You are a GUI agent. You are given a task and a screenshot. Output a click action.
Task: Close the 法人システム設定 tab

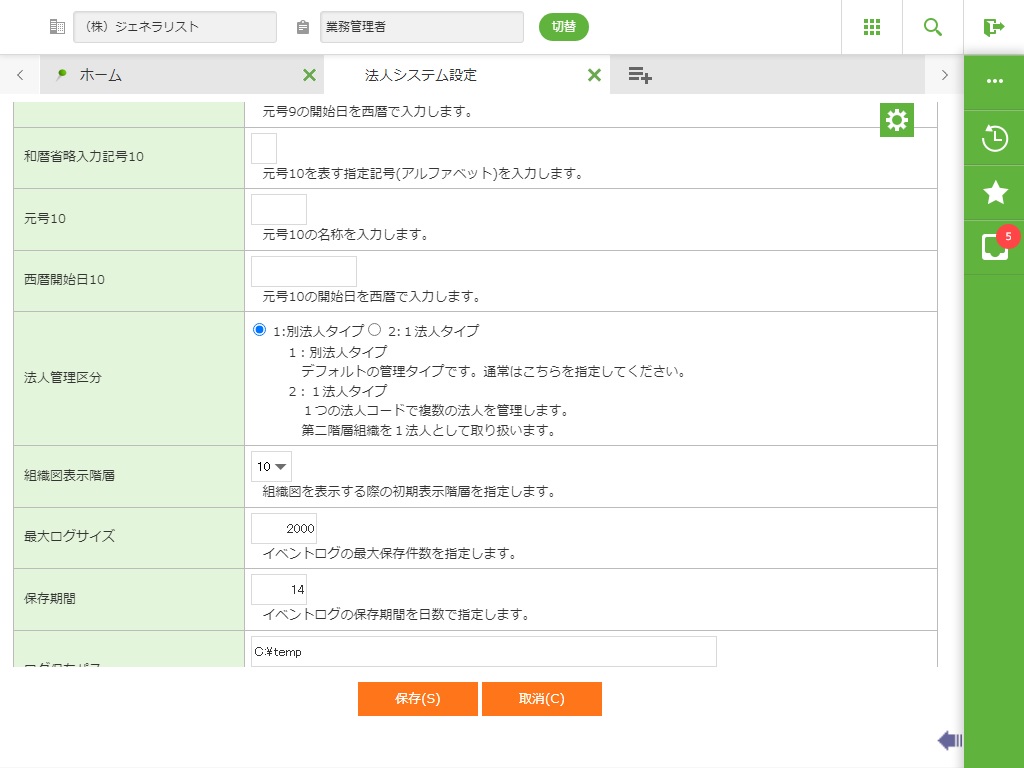[x=594, y=75]
